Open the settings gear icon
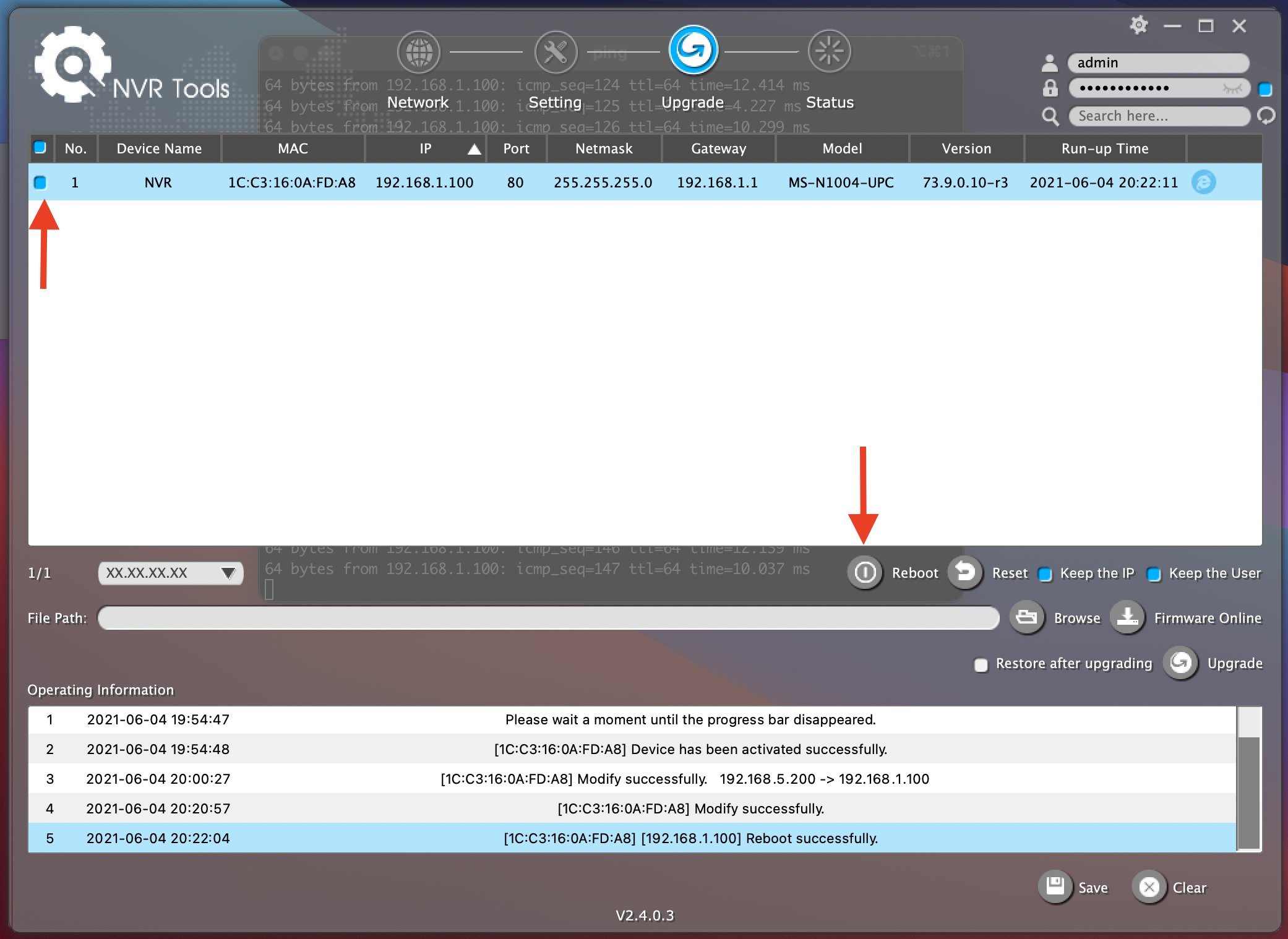 pyautogui.click(x=1138, y=25)
